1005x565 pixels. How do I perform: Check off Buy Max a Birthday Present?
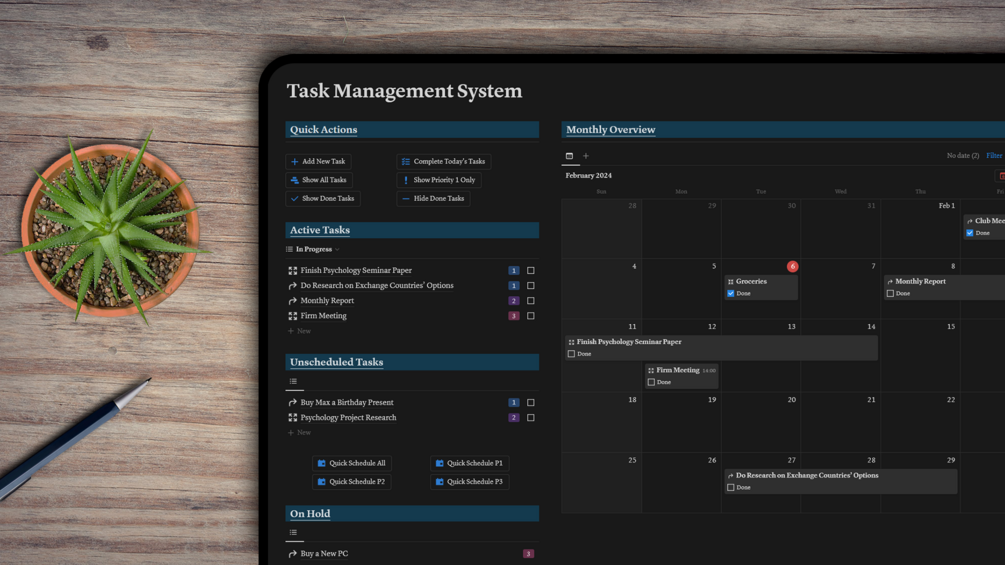tap(531, 402)
